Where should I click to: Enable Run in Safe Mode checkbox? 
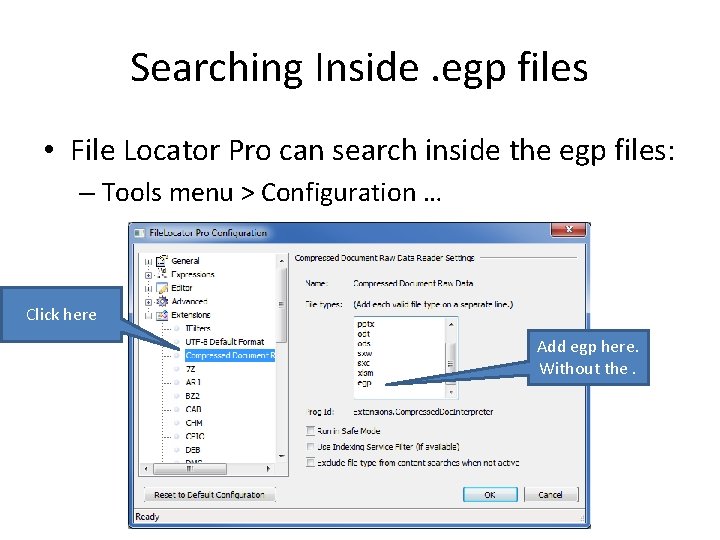(x=310, y=431)
